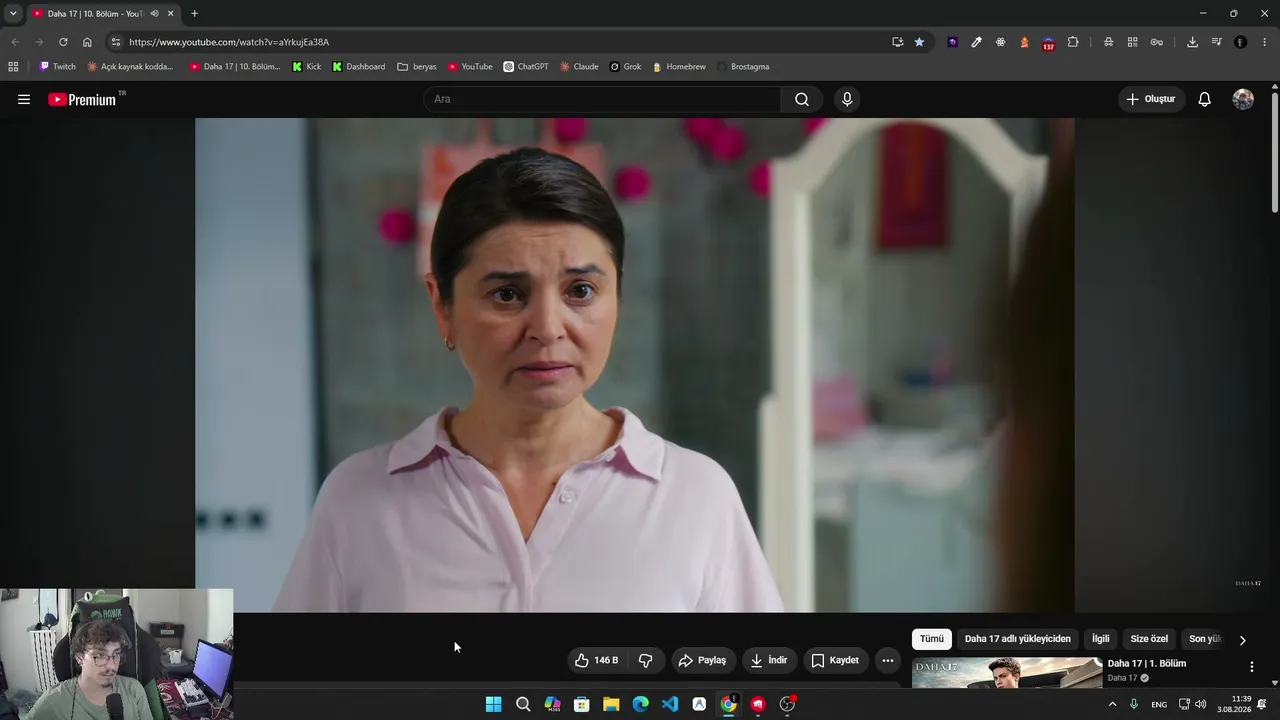Expand the beryas bookmark folder
The width and height of the screenshot is (1280, 720).
(x=417, y=67)
